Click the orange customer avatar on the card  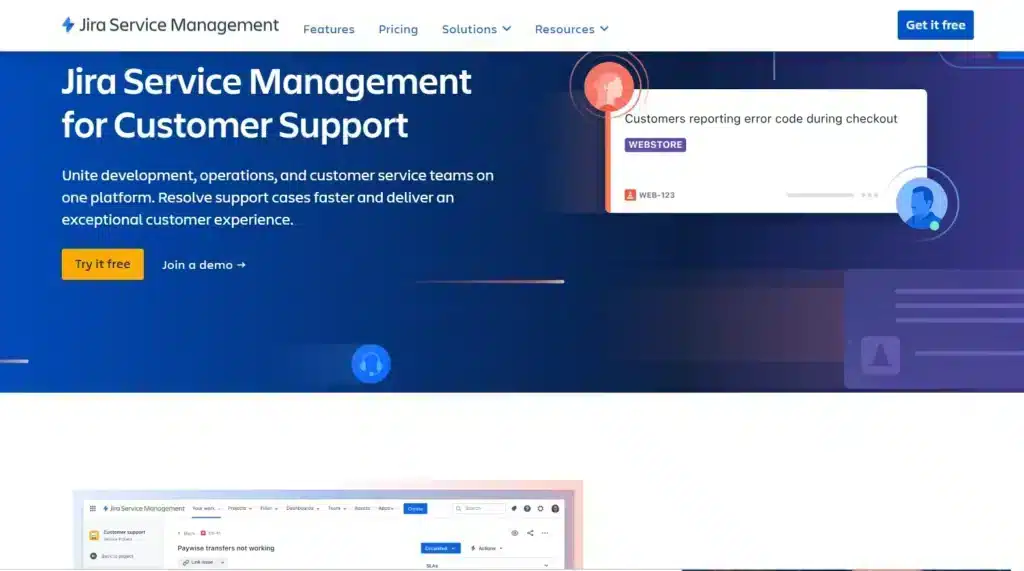click(x=609, y=86)
